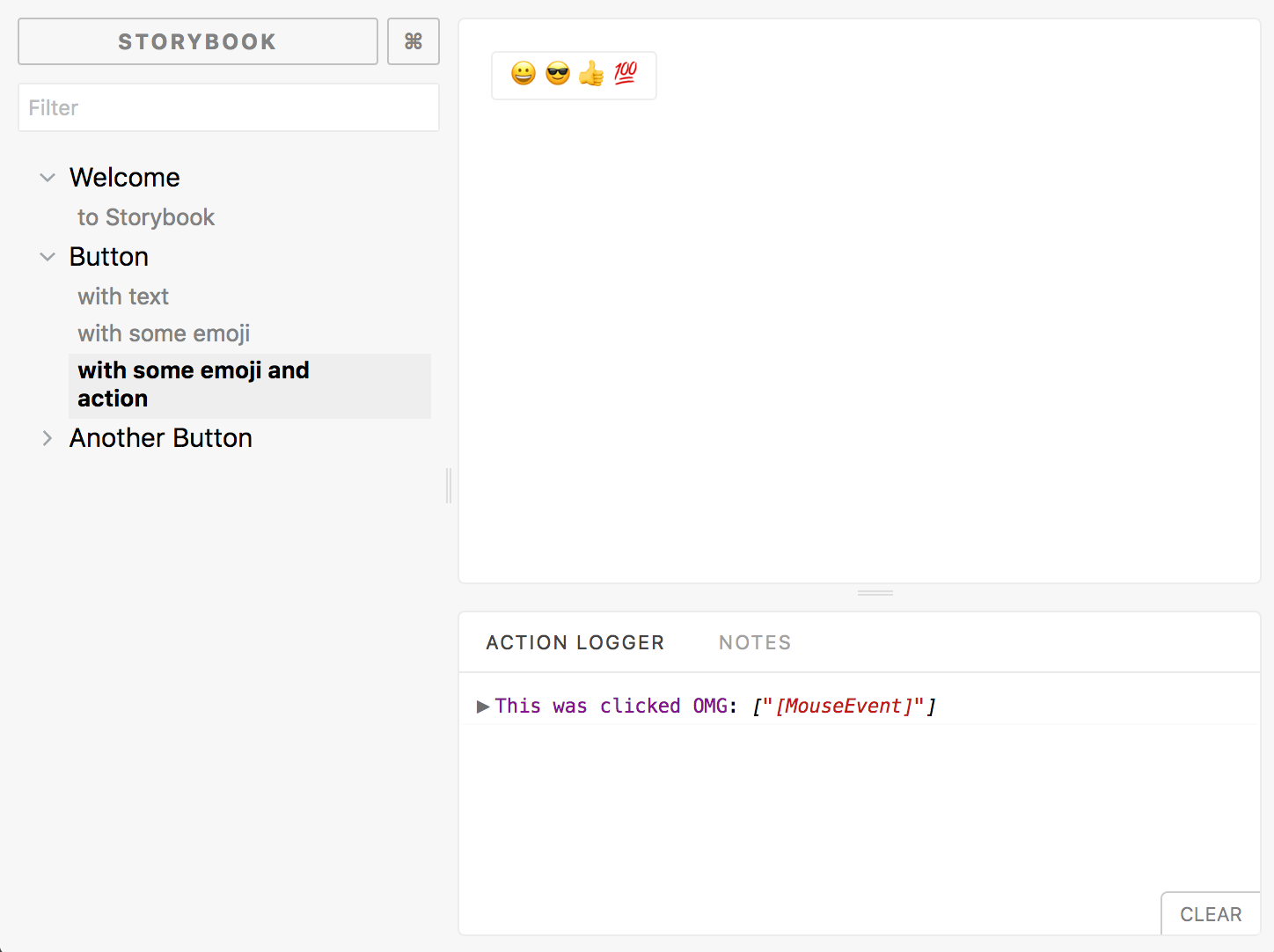Click the vertical sidebar resize handle

[449, 486]
